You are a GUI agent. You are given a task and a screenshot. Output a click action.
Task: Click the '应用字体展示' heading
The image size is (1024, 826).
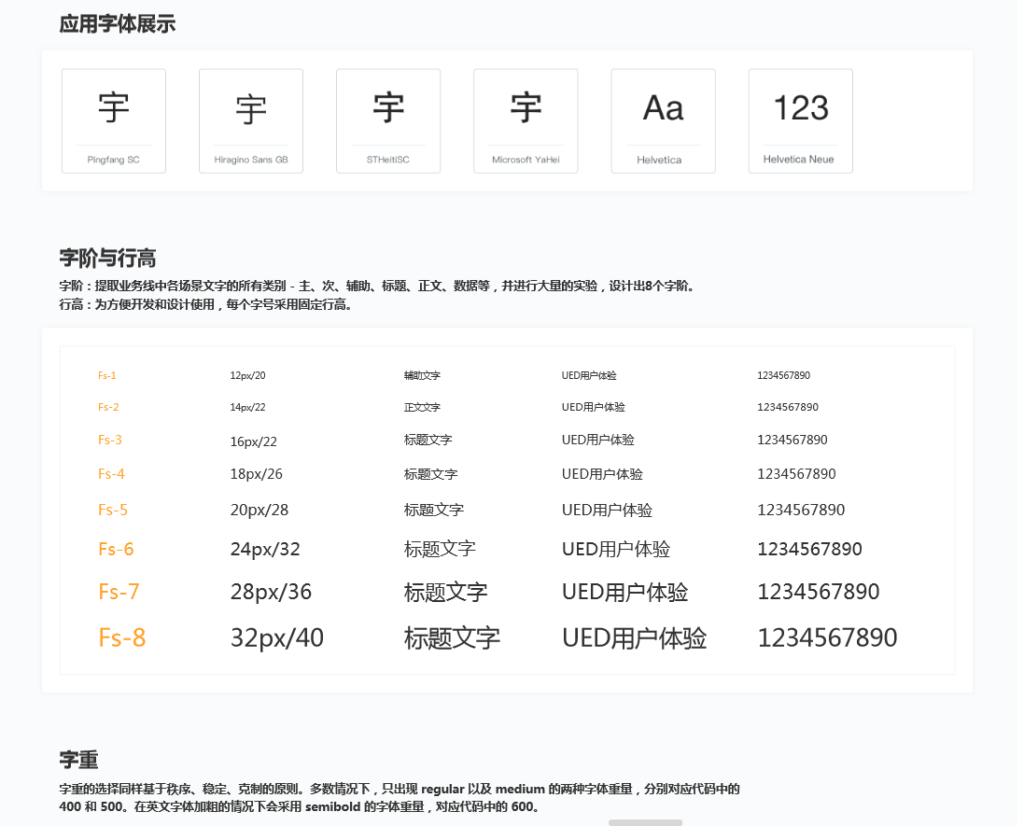tap(118, 24)
